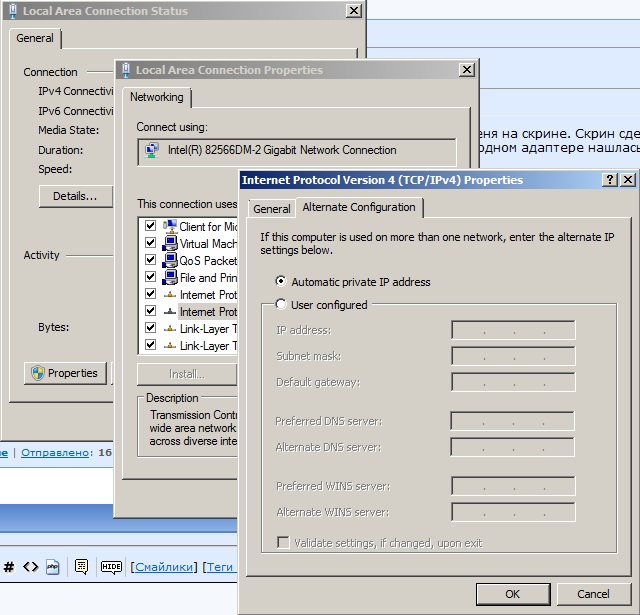Screen dimensions: 640x615
Task: Confirm TCP/IPv4 settings with OK
Action: click(513, 594)
